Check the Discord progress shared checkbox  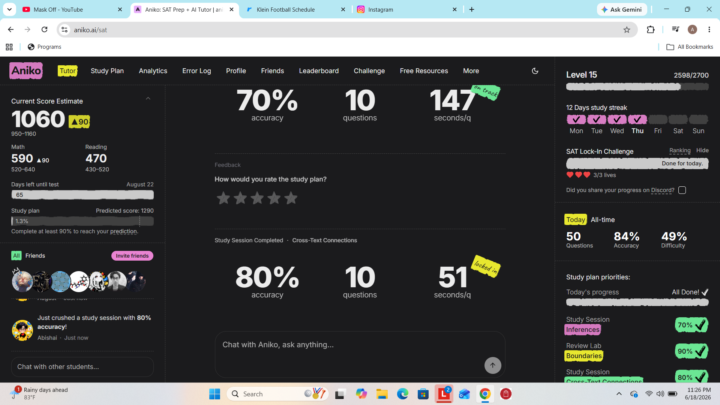tap(682, 190)
